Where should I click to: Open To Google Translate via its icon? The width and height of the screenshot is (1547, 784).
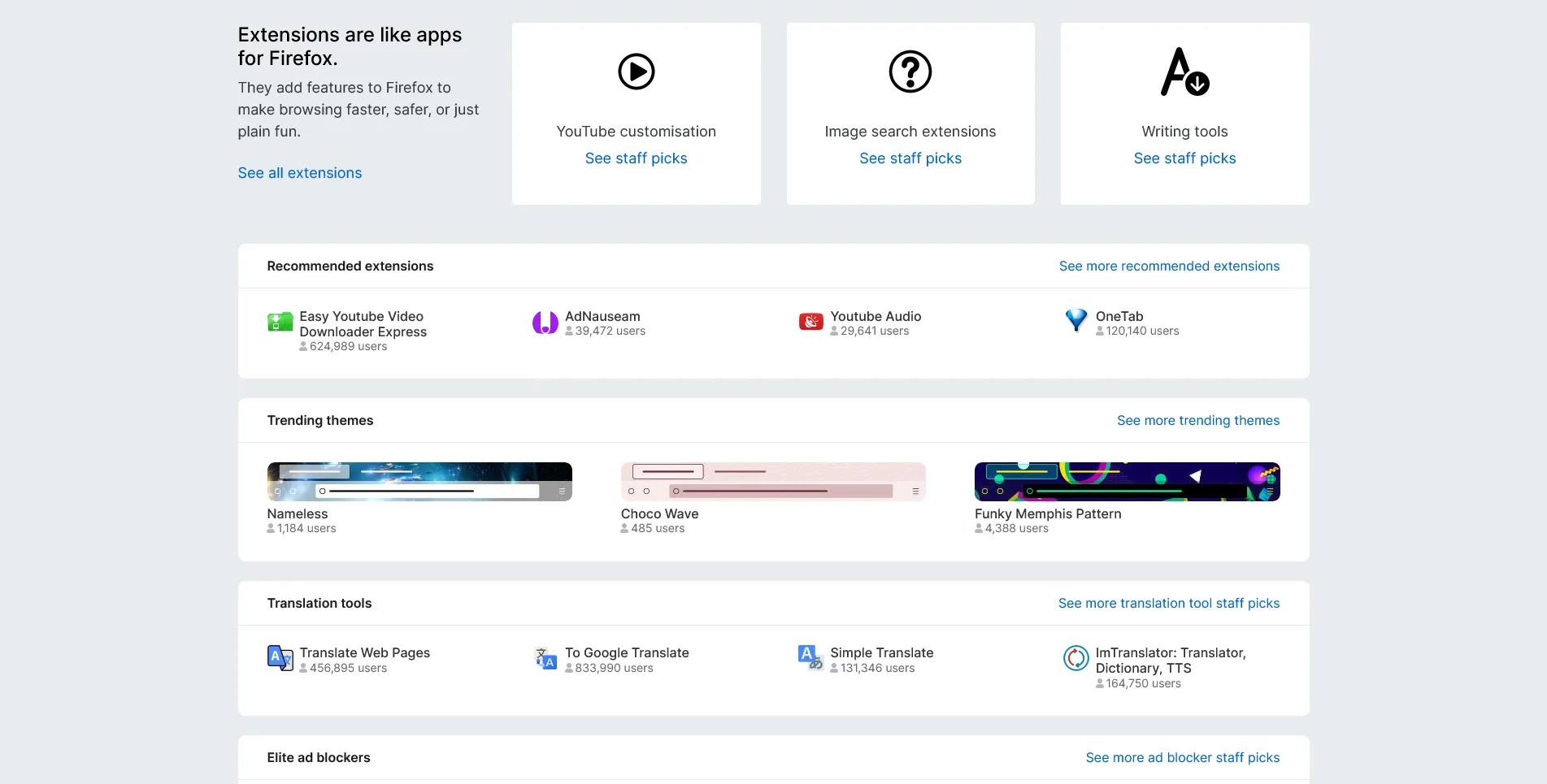545,657
